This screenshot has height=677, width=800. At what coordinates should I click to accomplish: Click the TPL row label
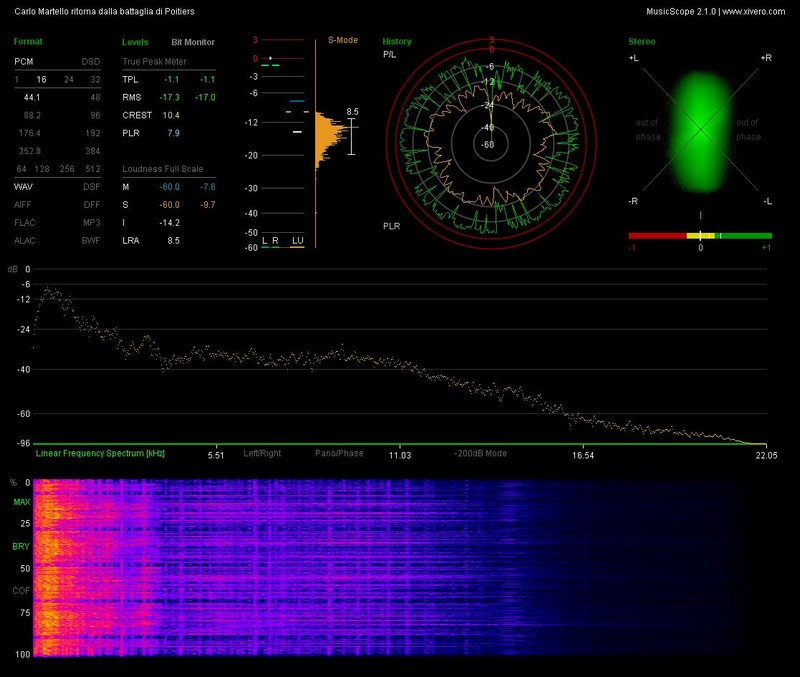click(x=130, y=80)
